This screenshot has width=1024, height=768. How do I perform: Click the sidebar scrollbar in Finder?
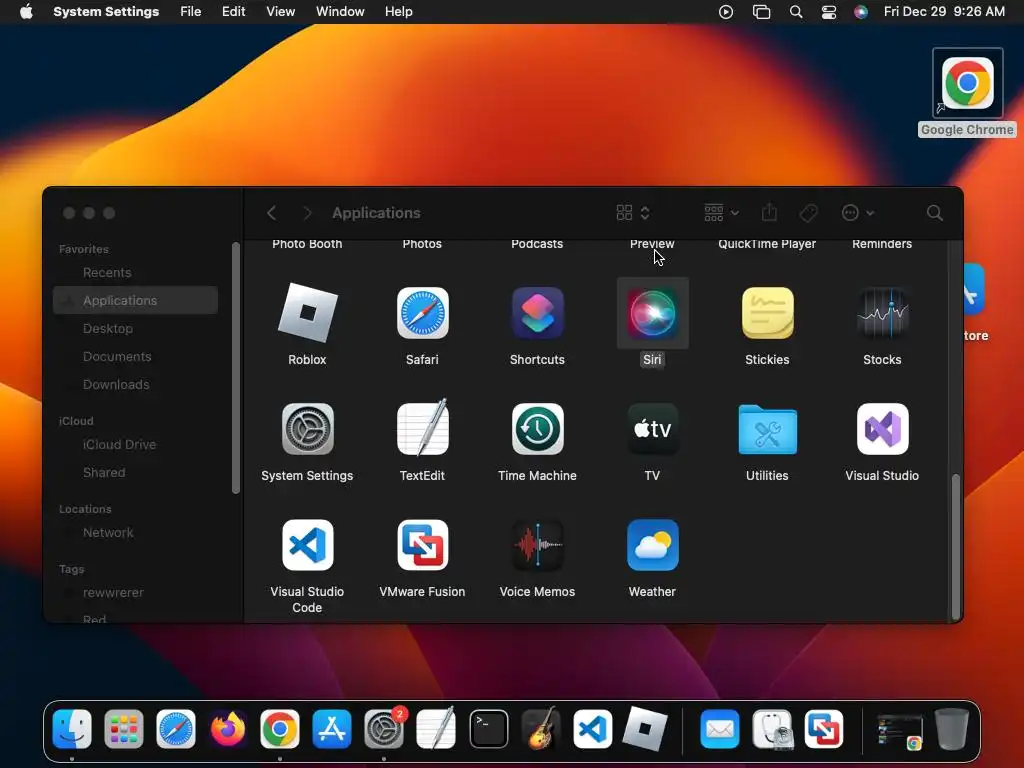tap(236, 368)
